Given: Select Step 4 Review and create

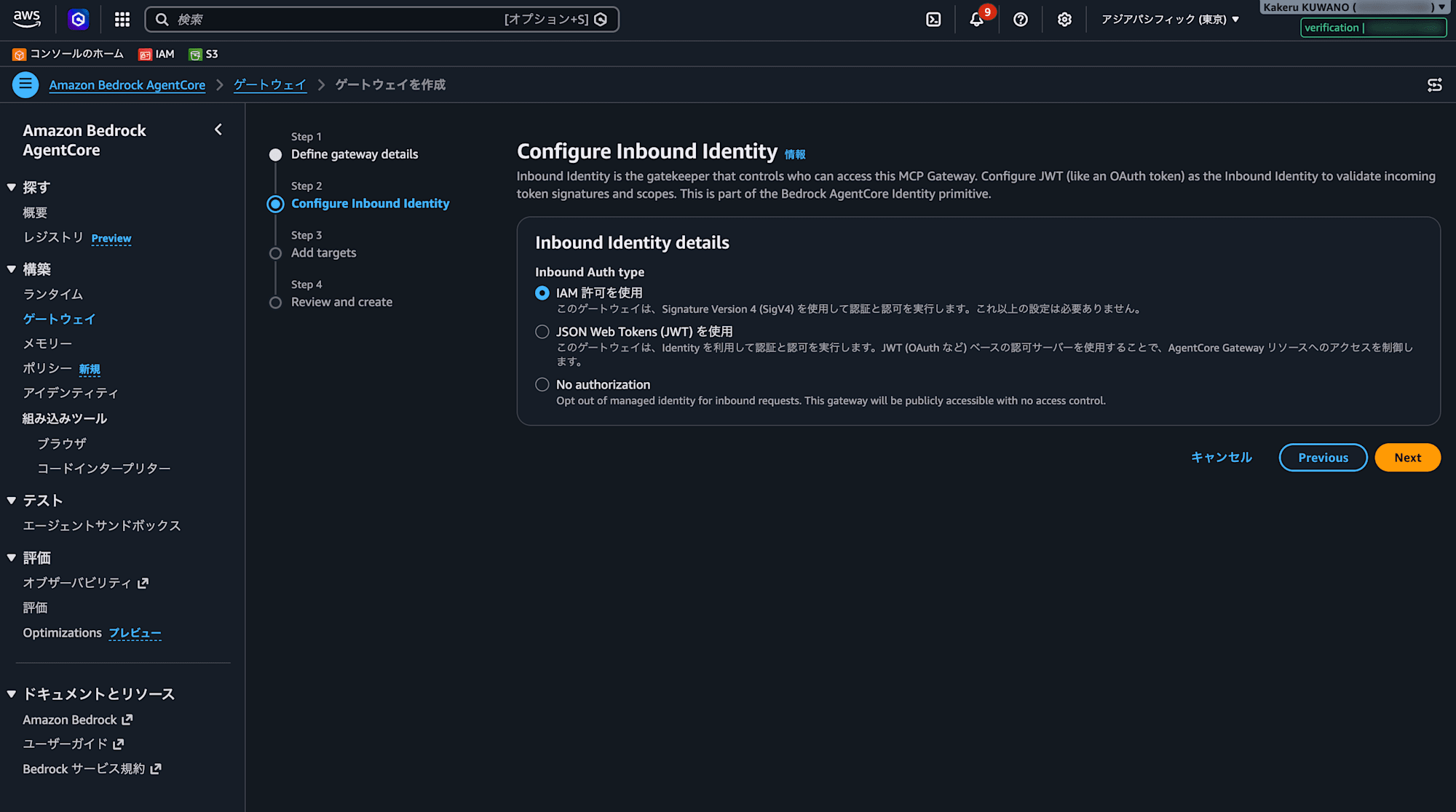Looking at the screenshot, I should 341,302.
